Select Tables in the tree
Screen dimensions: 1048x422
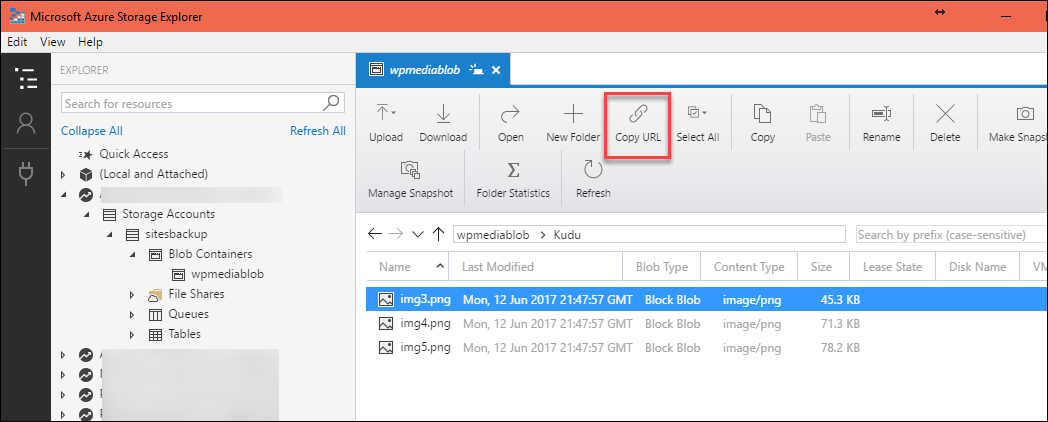[184, 334]
